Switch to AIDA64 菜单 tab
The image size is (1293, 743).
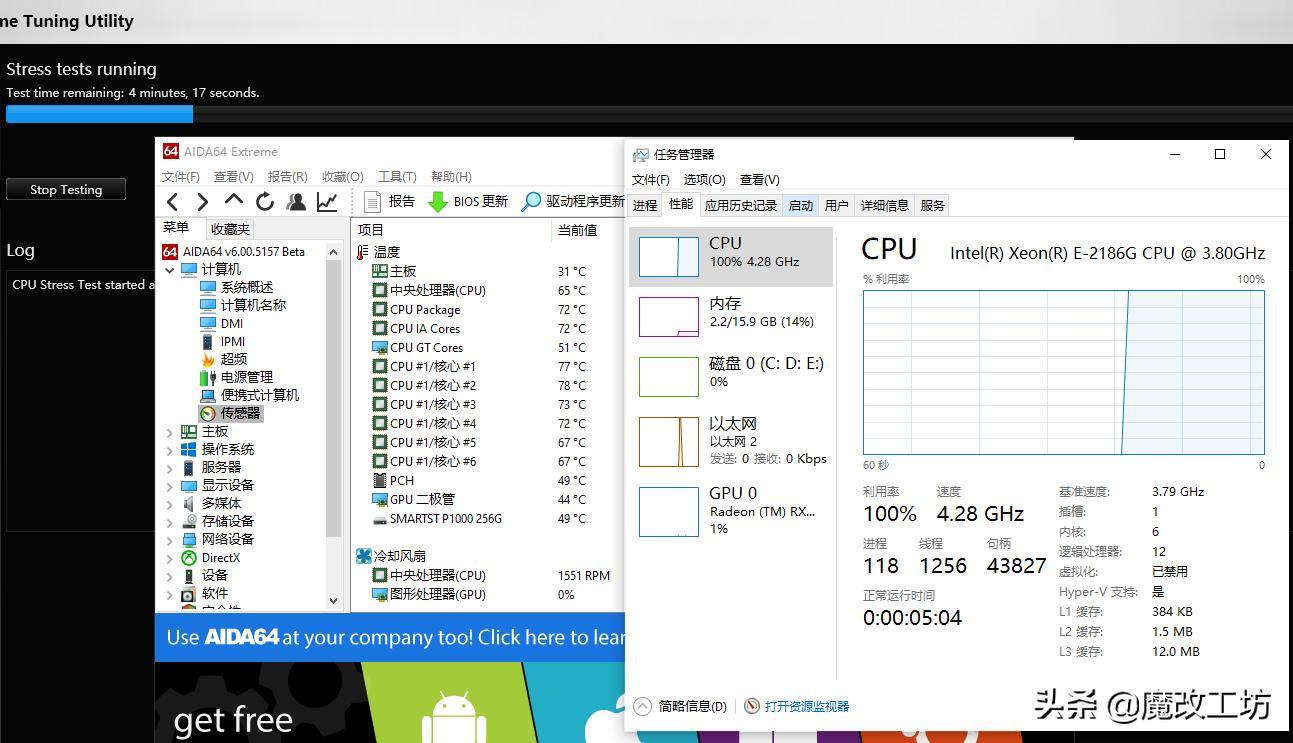tap(176, 228)
